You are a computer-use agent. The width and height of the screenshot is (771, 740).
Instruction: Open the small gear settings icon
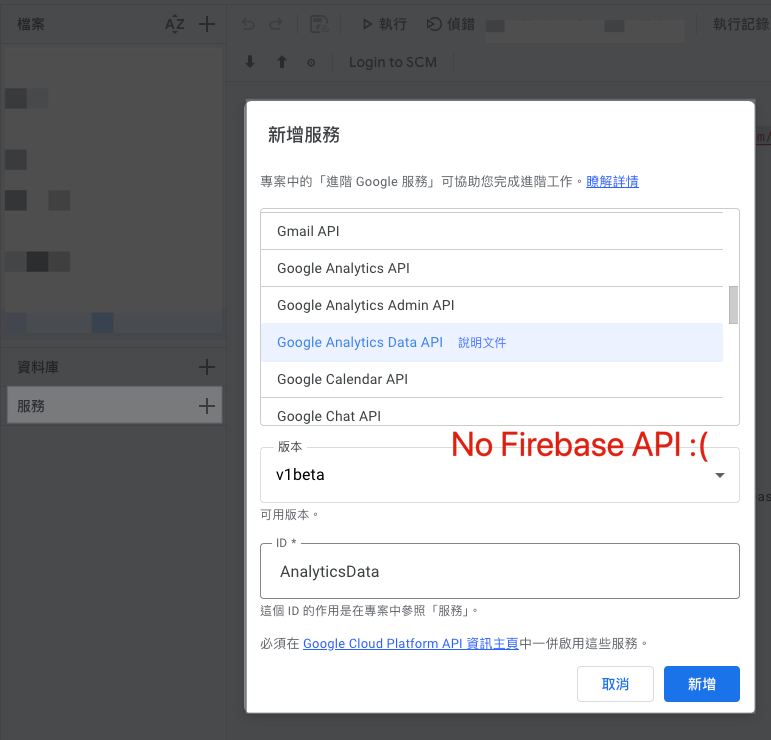point(311,62)
